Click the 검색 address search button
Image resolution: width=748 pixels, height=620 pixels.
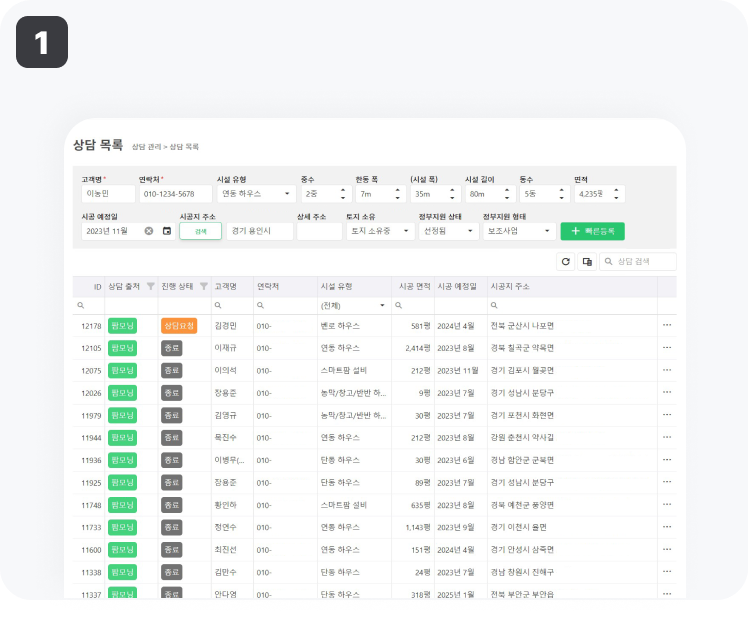[200, 231]
